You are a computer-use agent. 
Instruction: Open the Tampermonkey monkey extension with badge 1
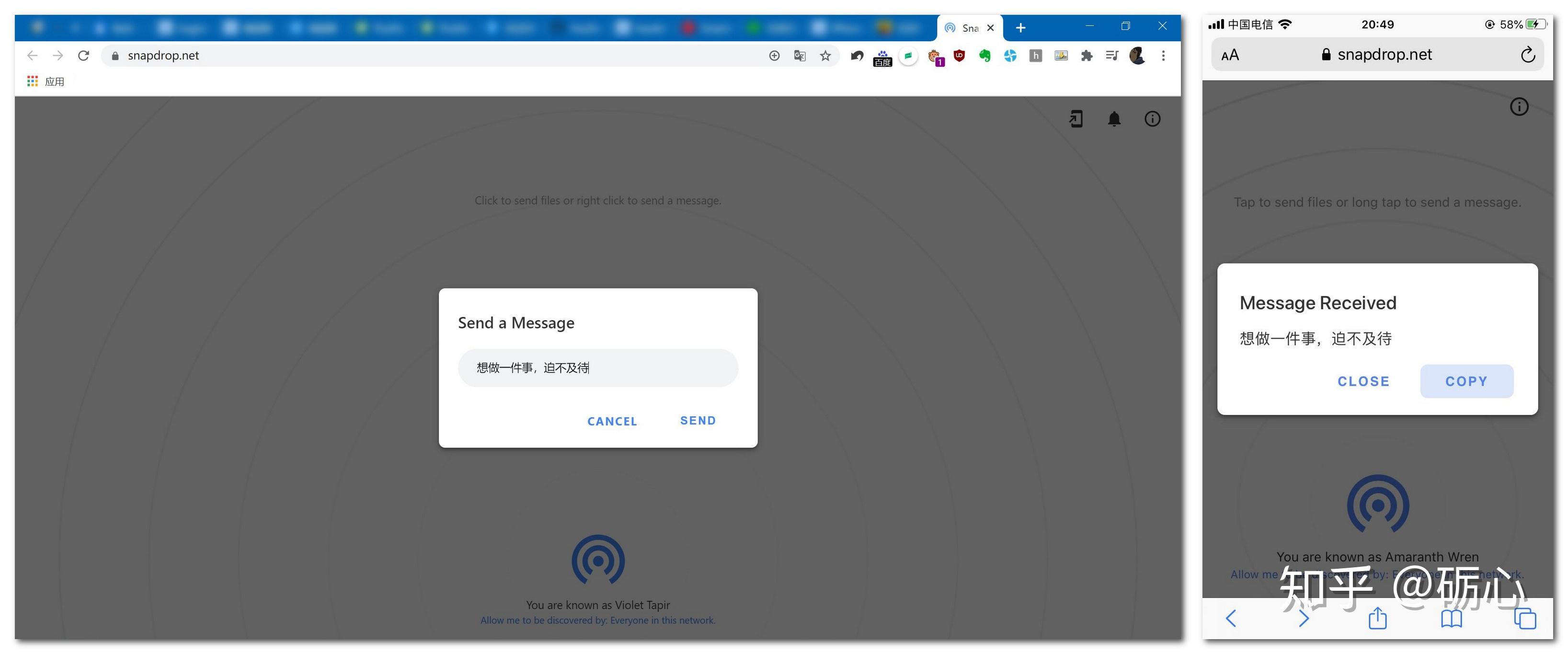pyautogui.click(x=935, y=58)
